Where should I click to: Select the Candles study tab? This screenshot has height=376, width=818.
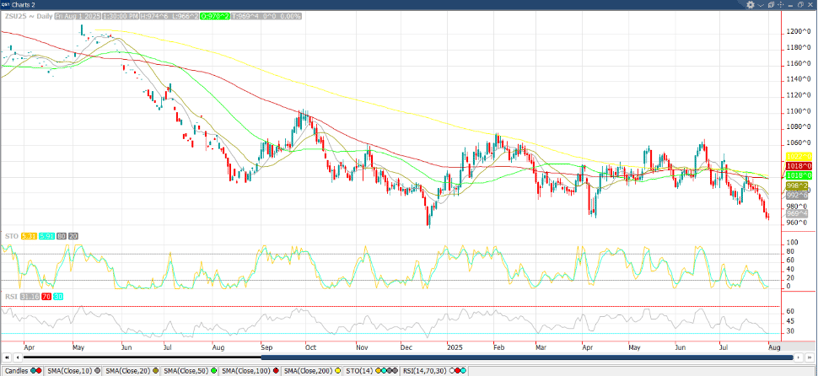pos(21,371)
